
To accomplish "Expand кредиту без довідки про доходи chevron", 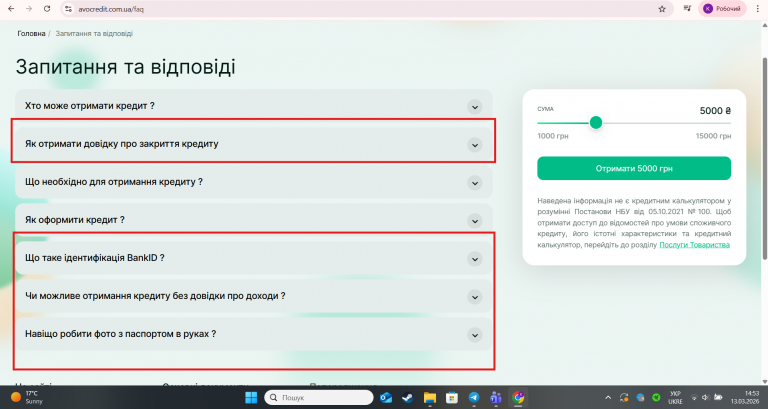I will (475, 297).
